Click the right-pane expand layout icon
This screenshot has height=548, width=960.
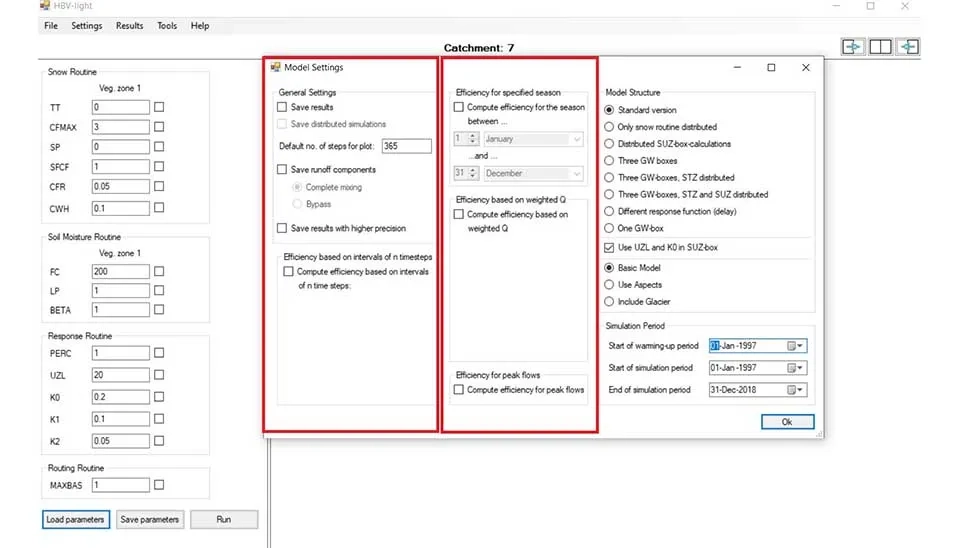(x=908, y=47)
